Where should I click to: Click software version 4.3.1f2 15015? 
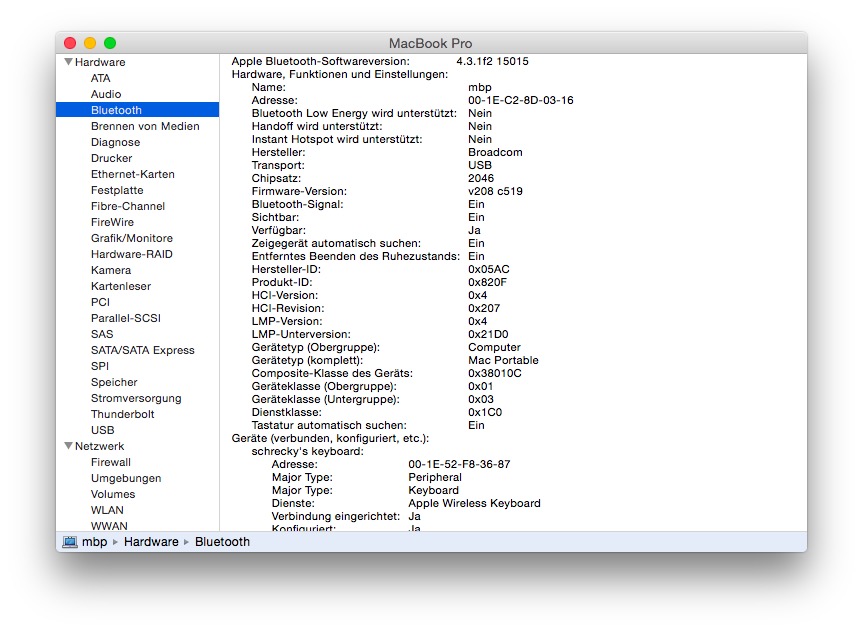[x=492, y=61]
